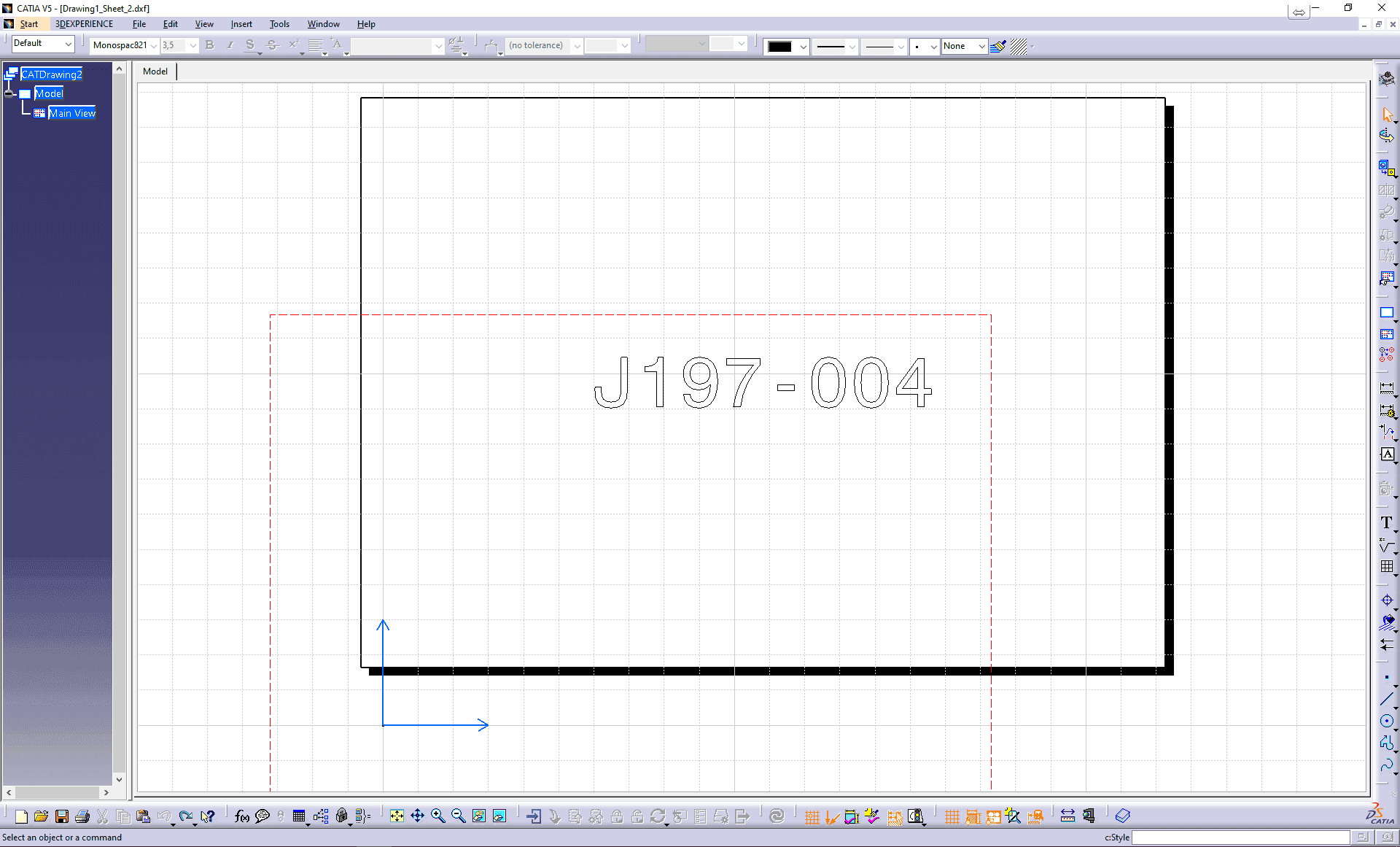Select the Roughness Symbol tool
Viewport: 1400px width, 847px height.
click(x=1387, y=545)
